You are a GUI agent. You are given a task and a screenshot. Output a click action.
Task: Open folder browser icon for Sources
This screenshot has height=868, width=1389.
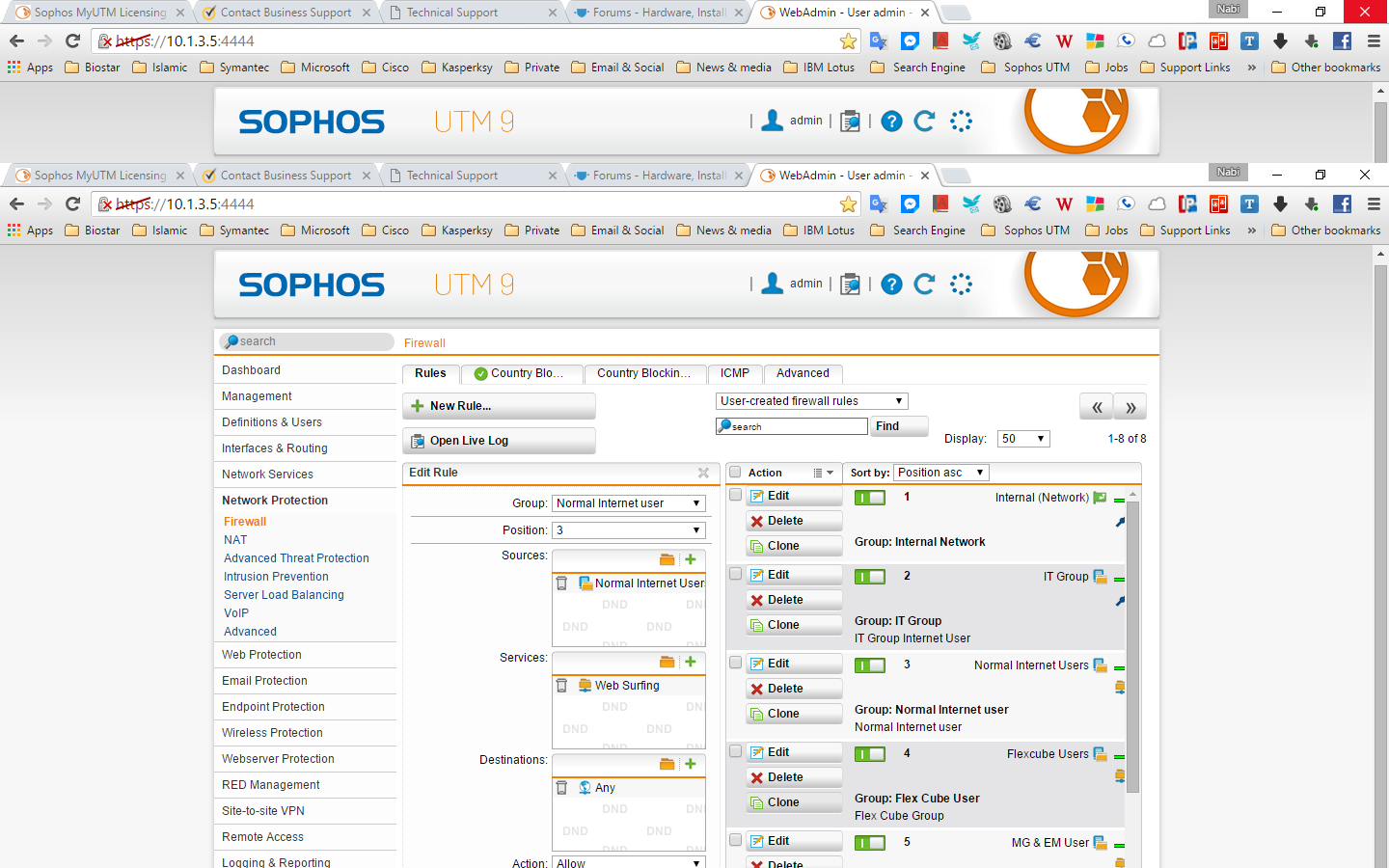pyautogui.click(x=667, y=559)
